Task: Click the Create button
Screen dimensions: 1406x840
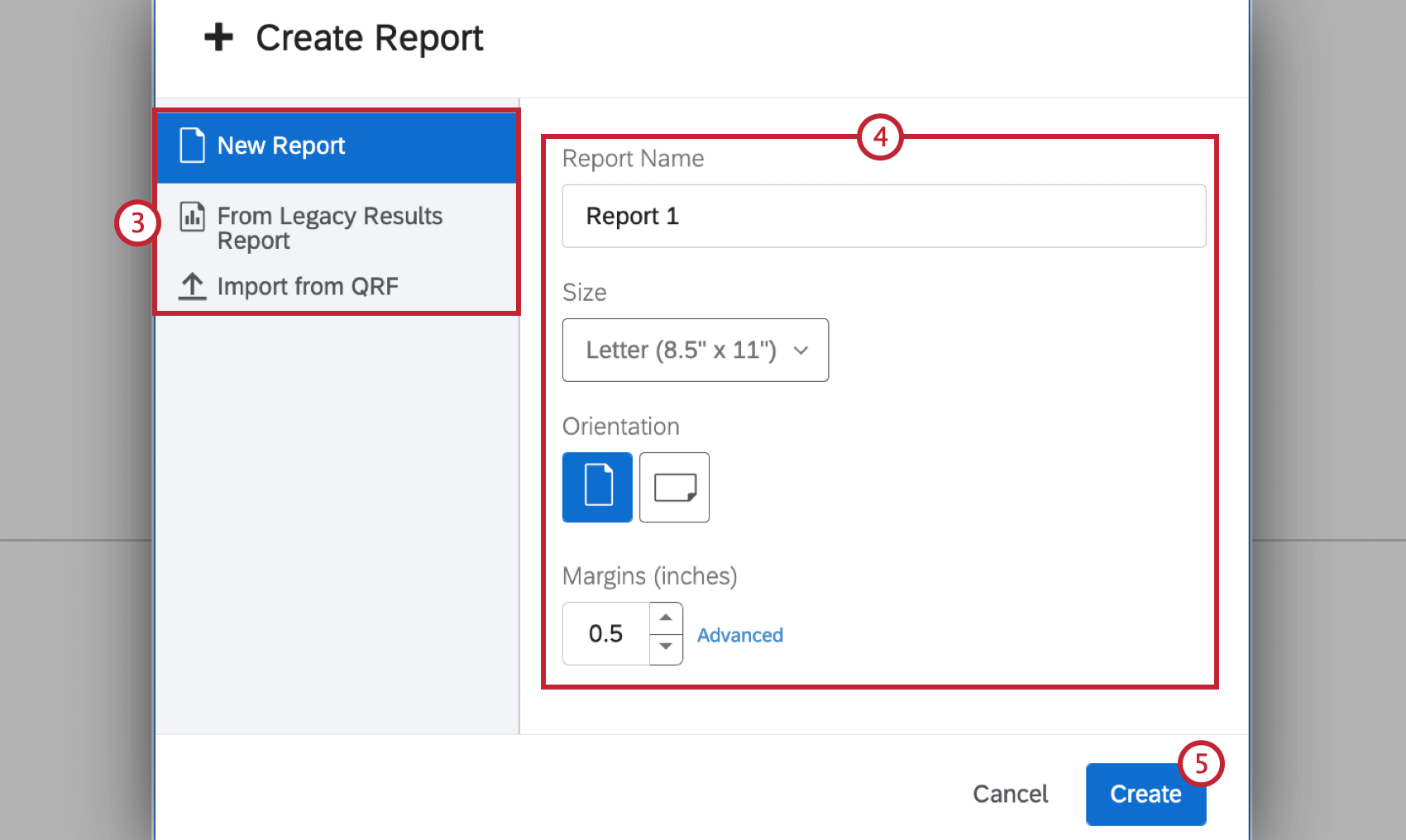Action: [x=1145, y=794]
